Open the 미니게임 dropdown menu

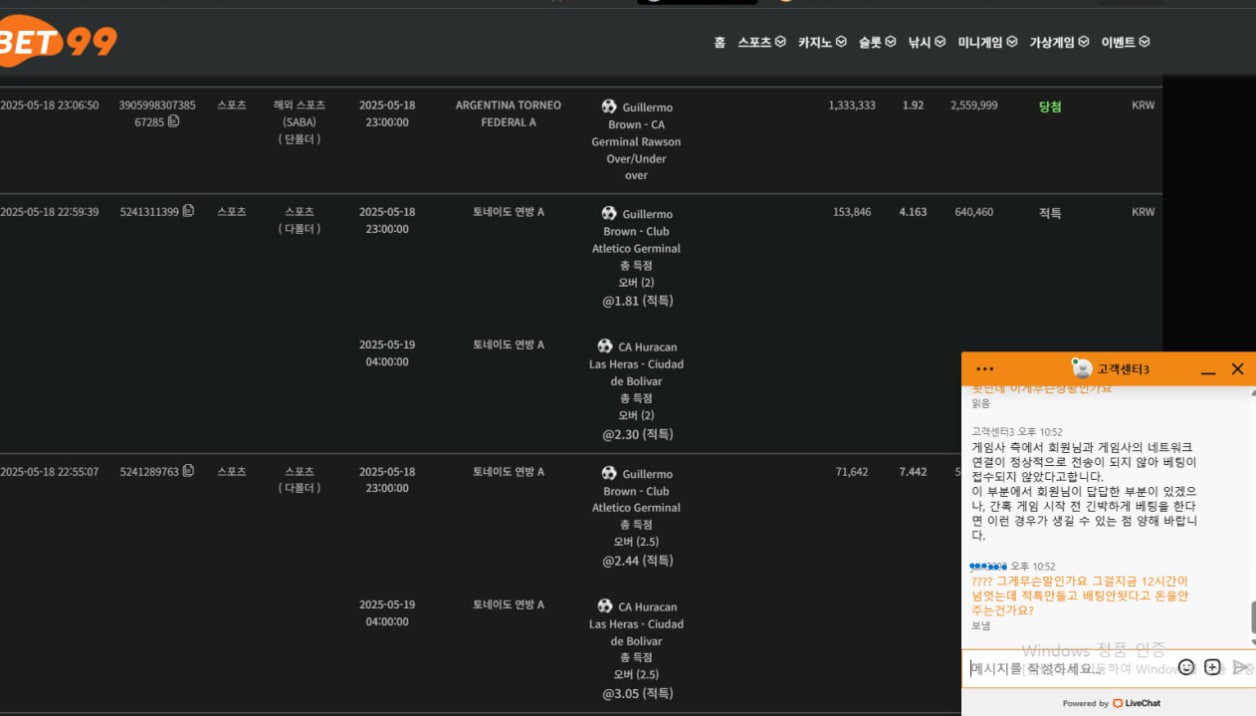point(987,42)
